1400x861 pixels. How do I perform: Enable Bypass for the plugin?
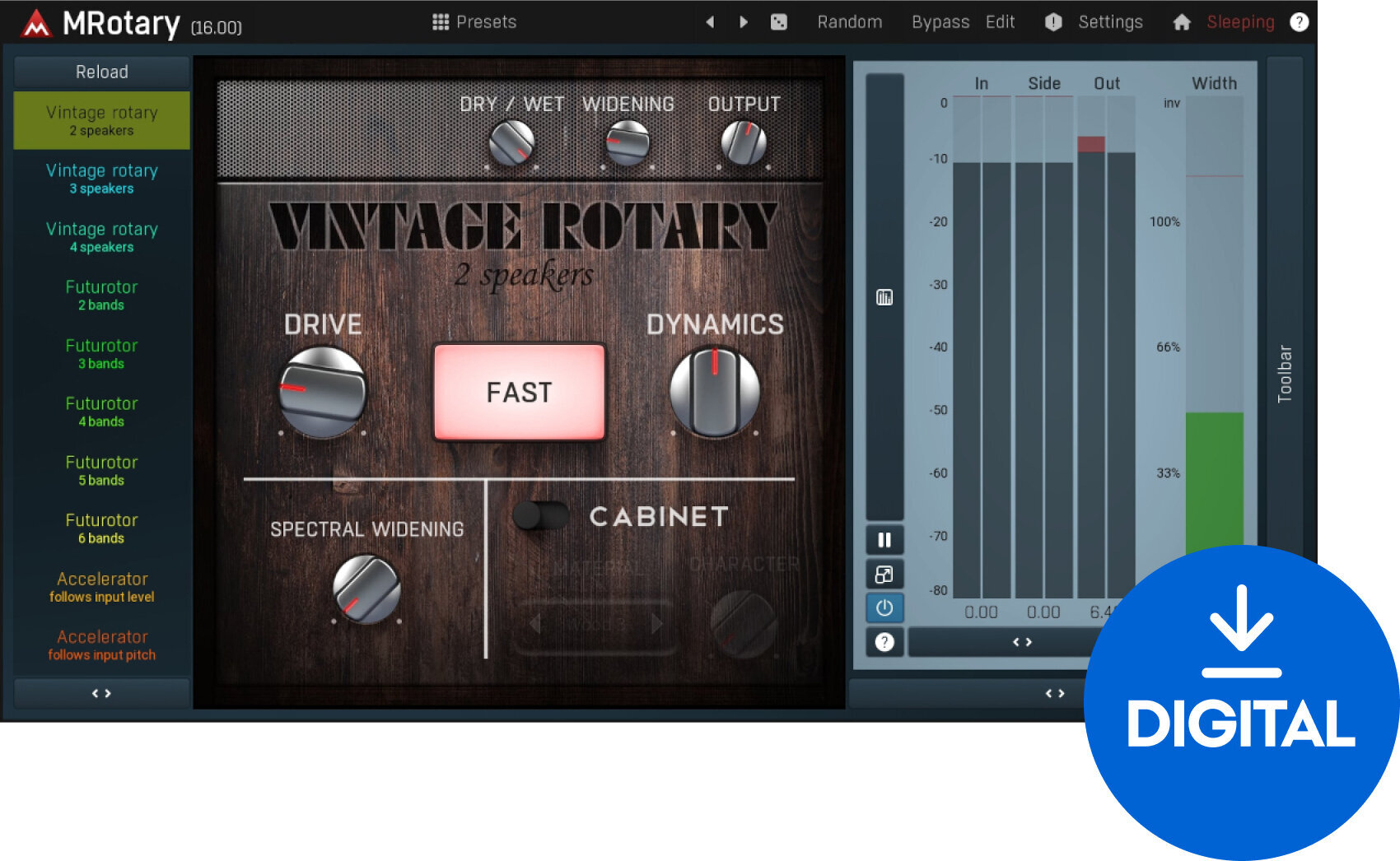click(940, 22)
